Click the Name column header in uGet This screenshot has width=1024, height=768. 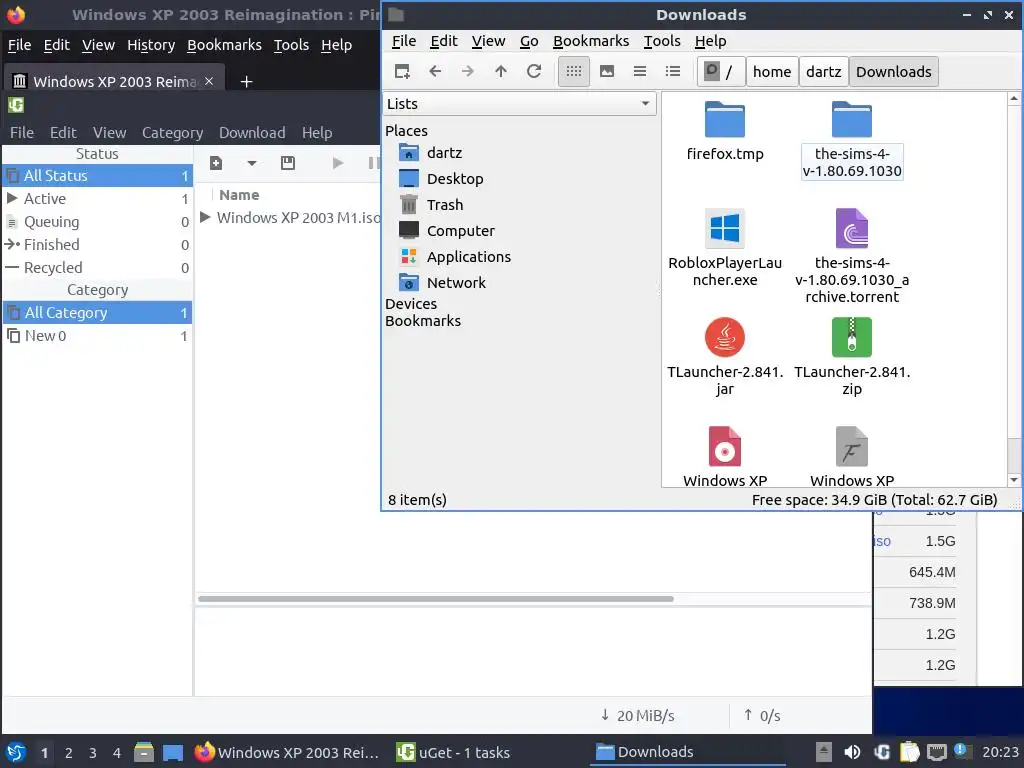(x=239, y=195)
